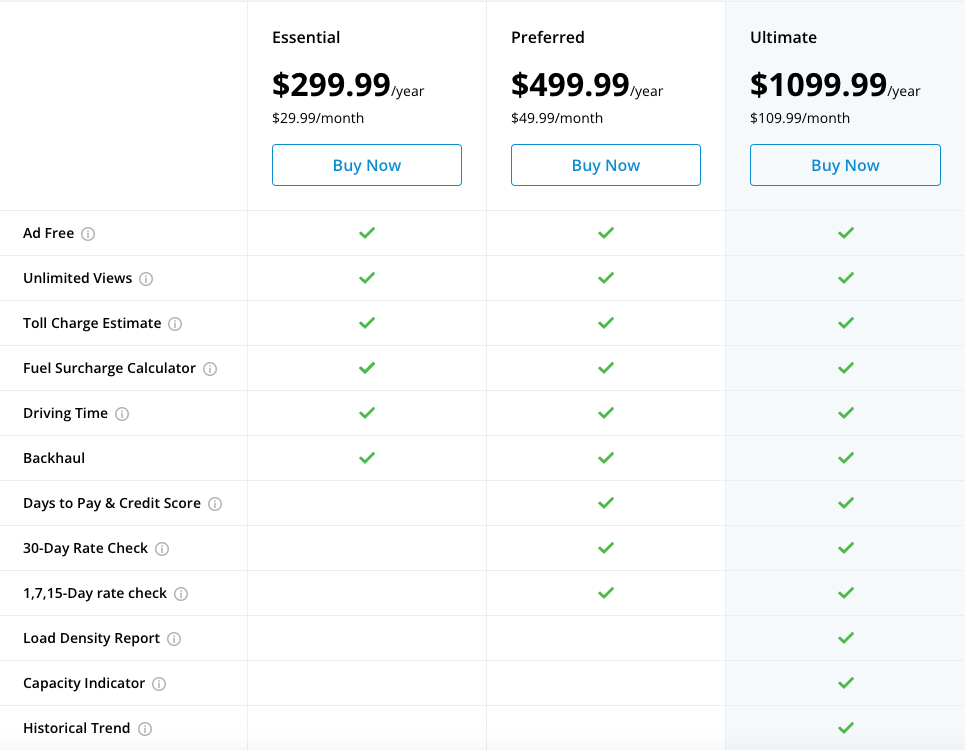This screenshot has width=965, height=750.
Task: Click Capacity Indicator info icon
Action: 159,684
